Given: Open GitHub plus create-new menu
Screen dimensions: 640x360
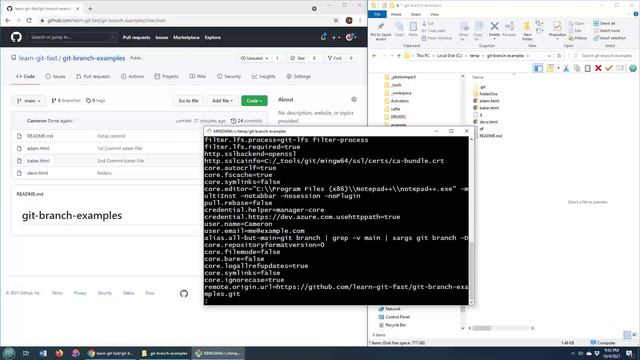Looking at the screenshot, I should pos(336,37).
